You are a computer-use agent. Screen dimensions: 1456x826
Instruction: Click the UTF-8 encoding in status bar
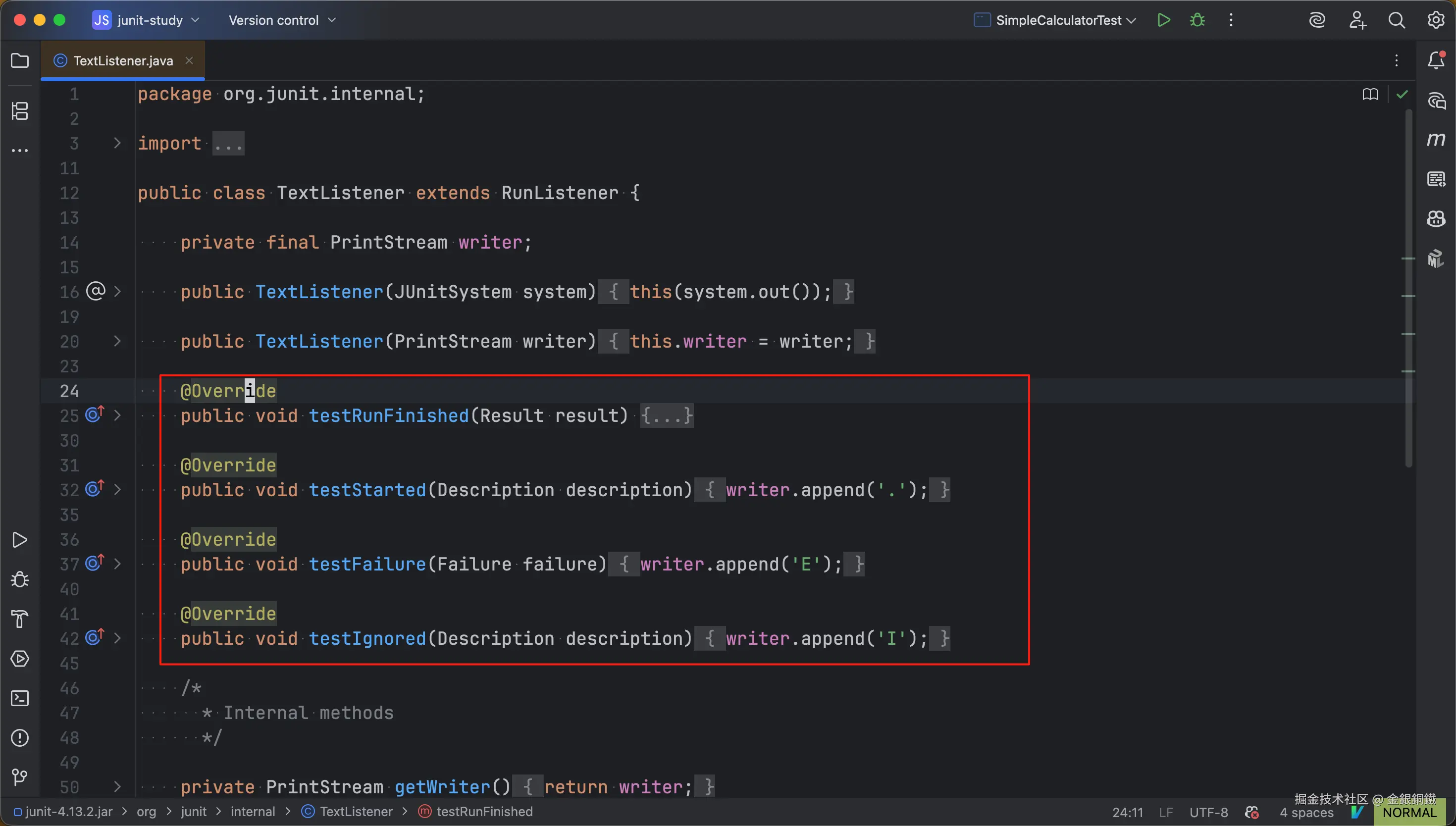pos(1208,813)
